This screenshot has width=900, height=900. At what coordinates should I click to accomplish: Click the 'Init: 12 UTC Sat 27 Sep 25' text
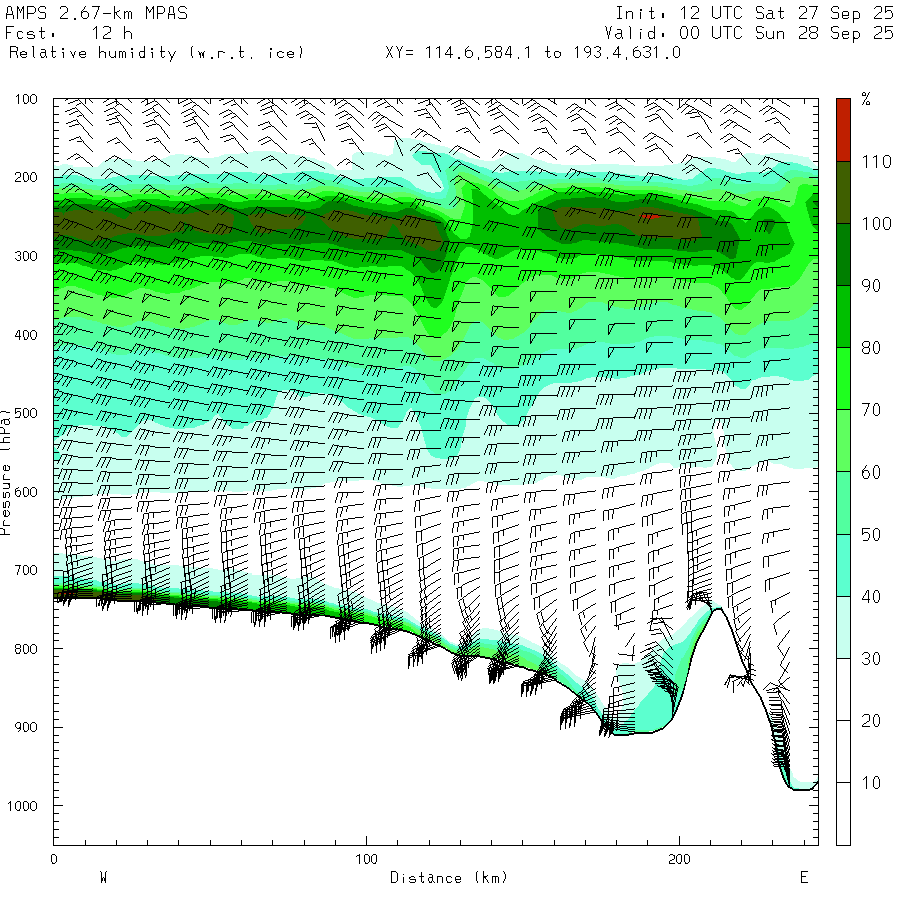(754, 13)
